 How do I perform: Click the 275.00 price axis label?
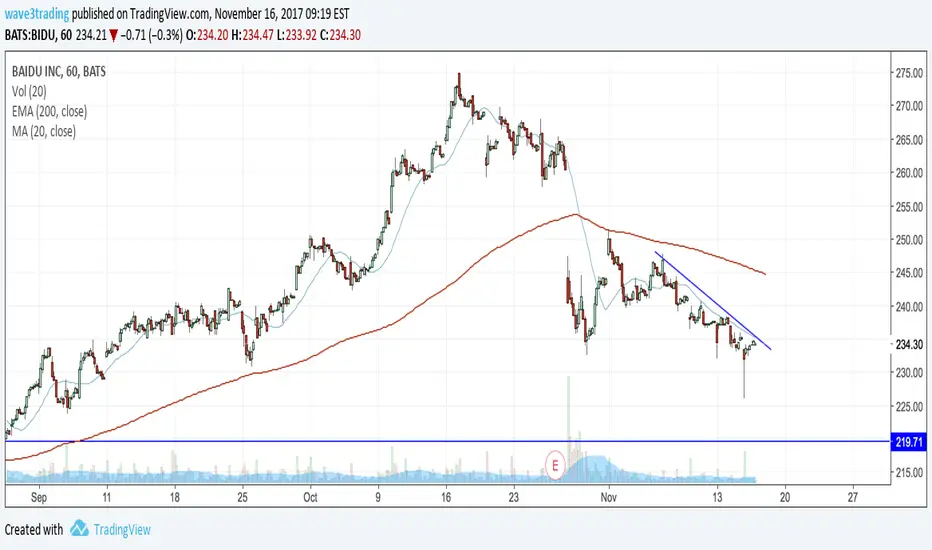click(909, 73)
